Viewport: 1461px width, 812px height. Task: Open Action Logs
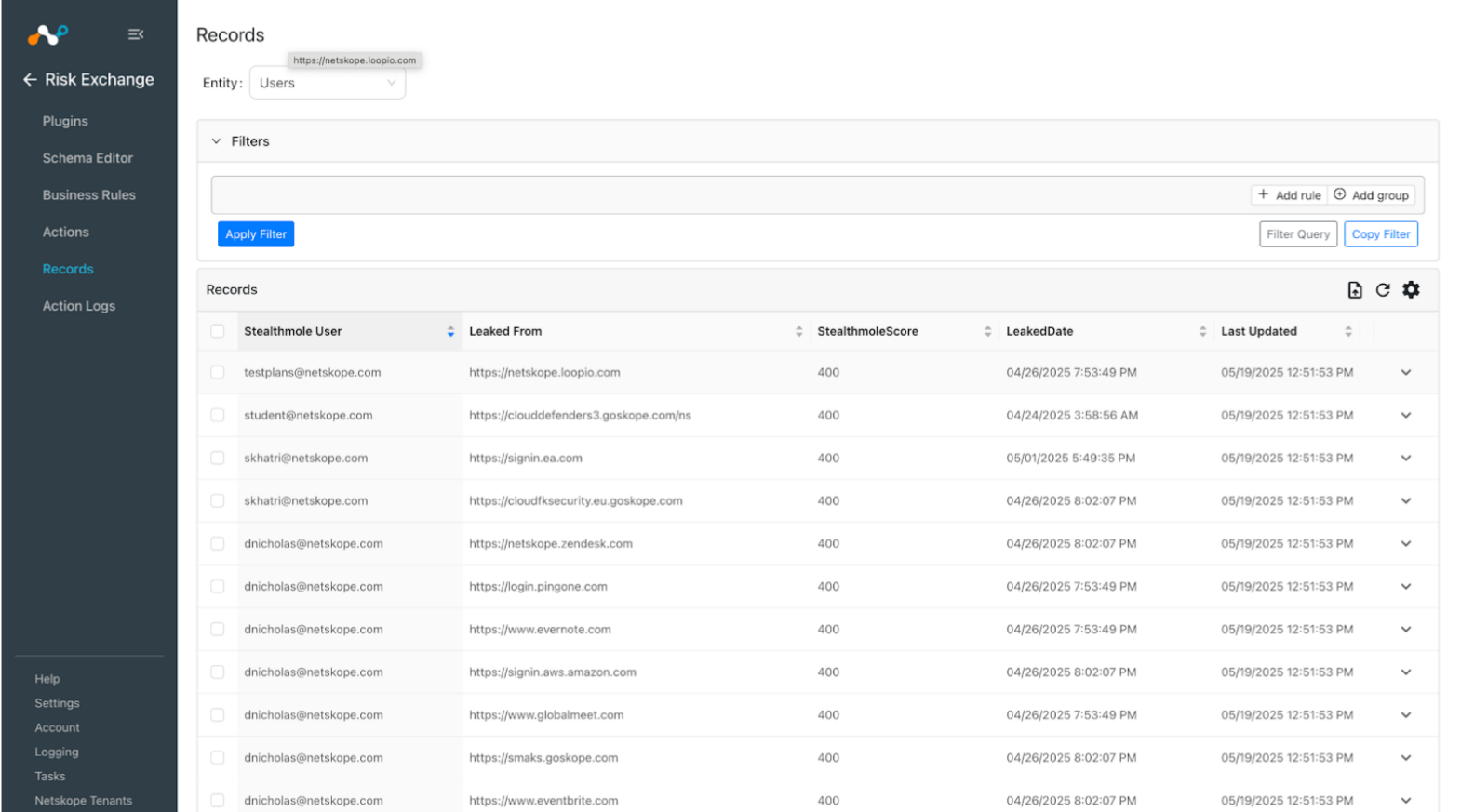(x=79, y=306)
